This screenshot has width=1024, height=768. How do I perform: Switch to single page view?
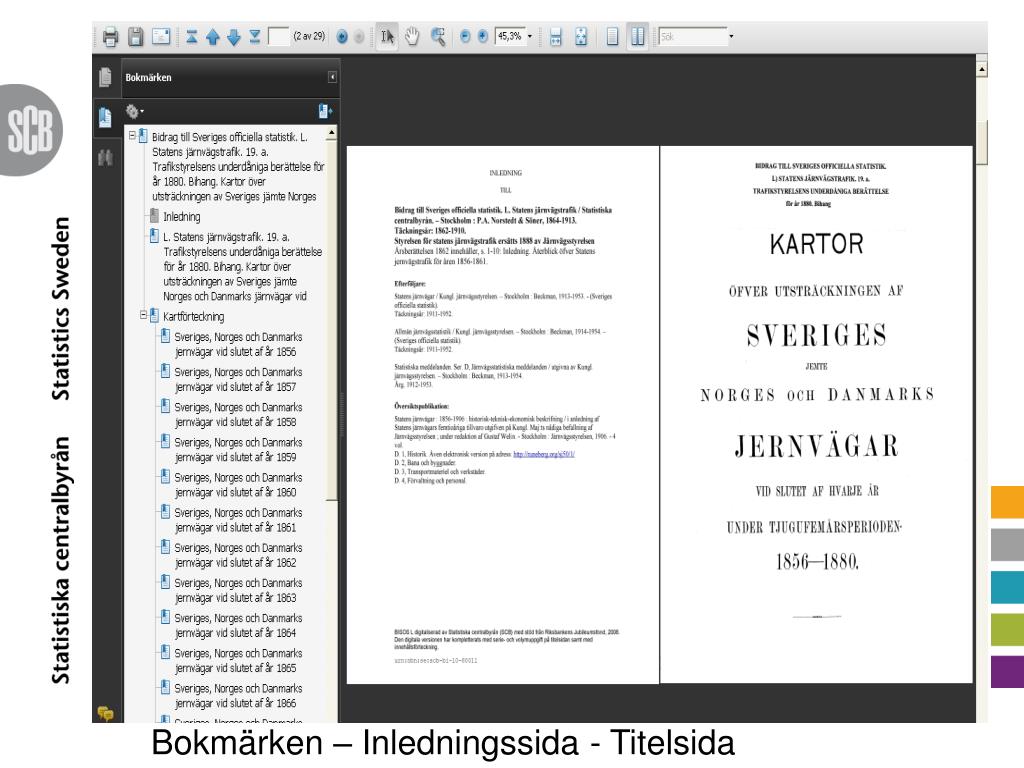[612, 37]
